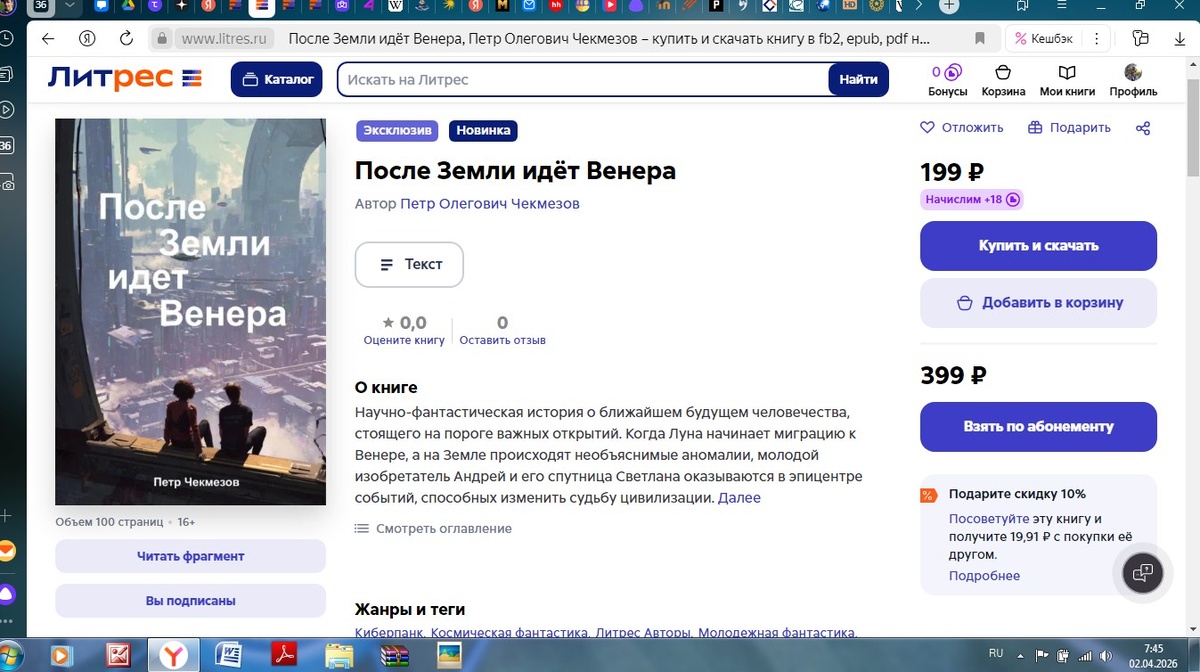Image resolution: width=1200 pixels, height=672 pixels.
Task: Open File Explorer folder in taskbar
Action: pyautogui.click(x=339, y=656)
